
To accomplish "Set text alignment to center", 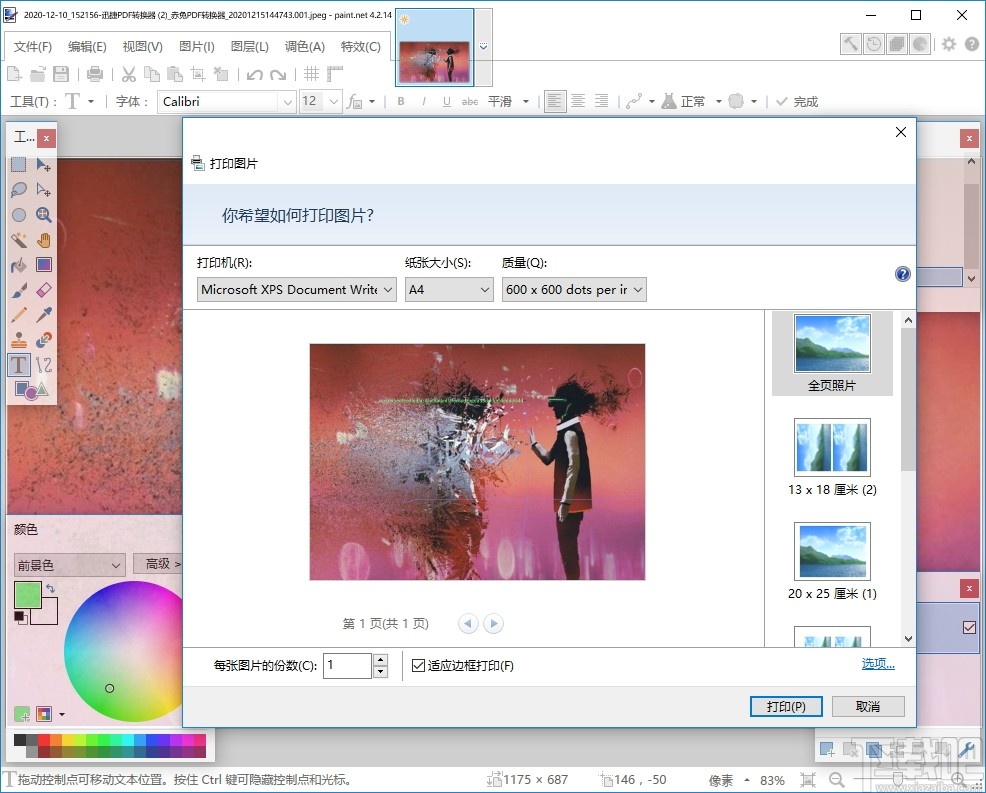I will [x=578, y=101].
